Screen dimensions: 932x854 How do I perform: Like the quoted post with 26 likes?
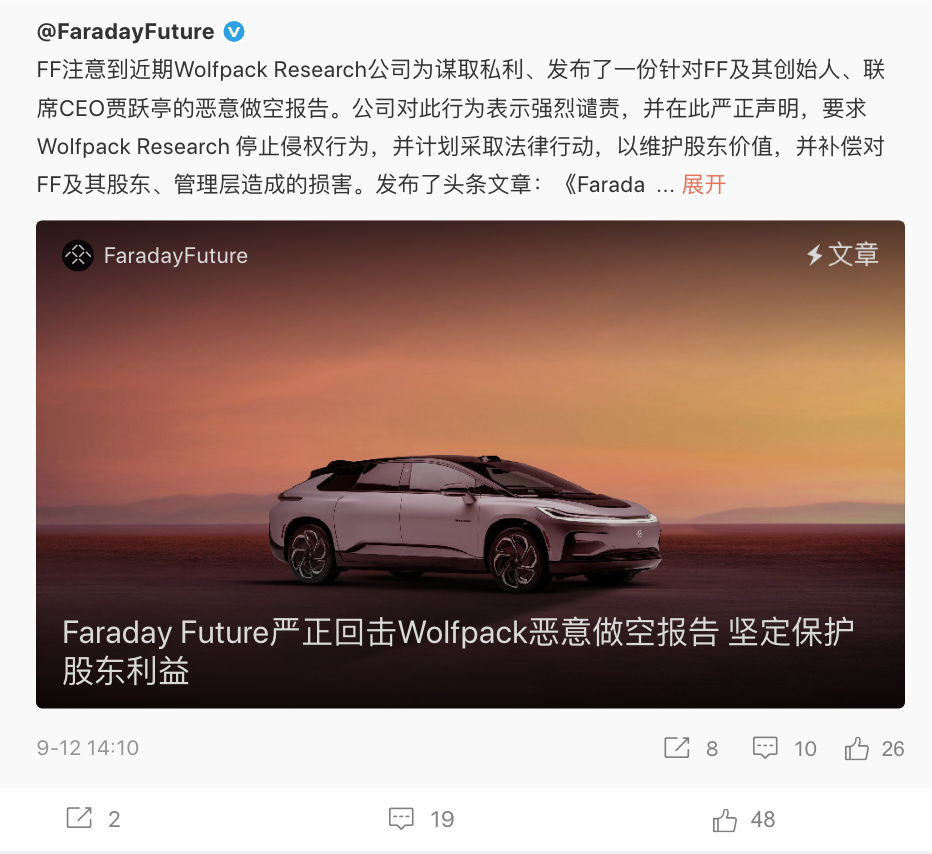coord(857,748)
